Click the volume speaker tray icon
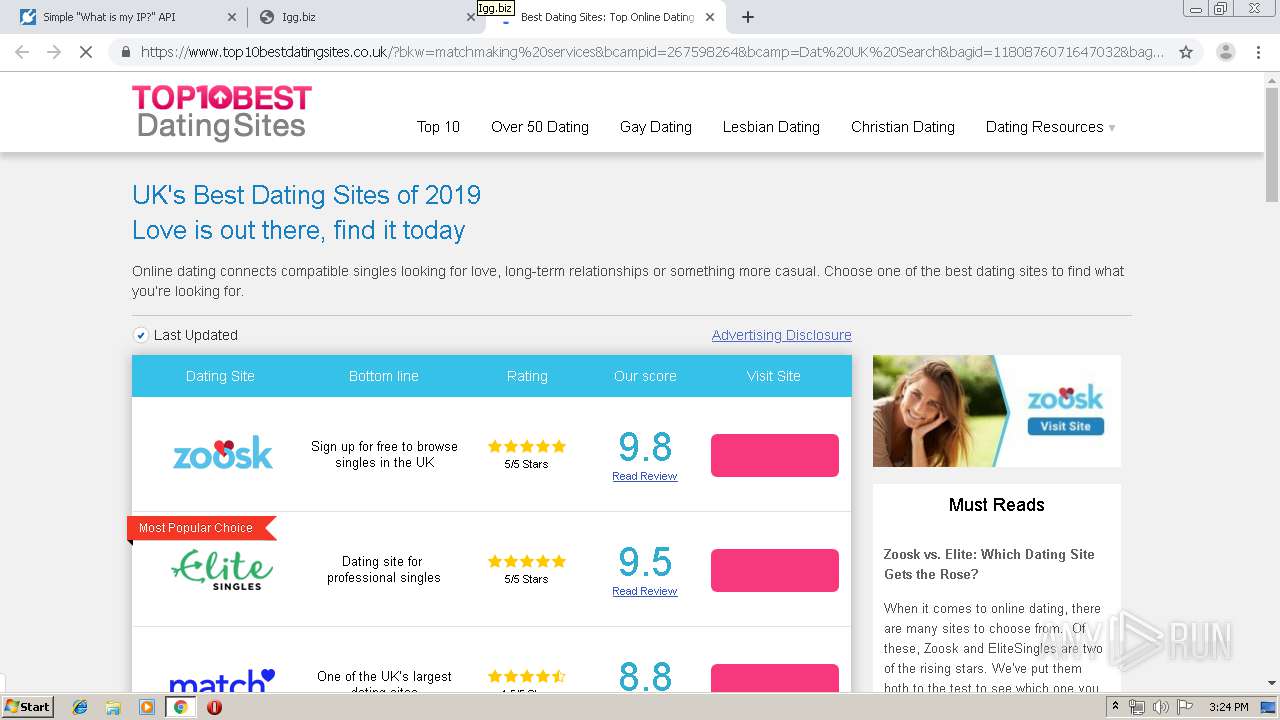This screenshot has height=720, width=1280. point(1160,707)
